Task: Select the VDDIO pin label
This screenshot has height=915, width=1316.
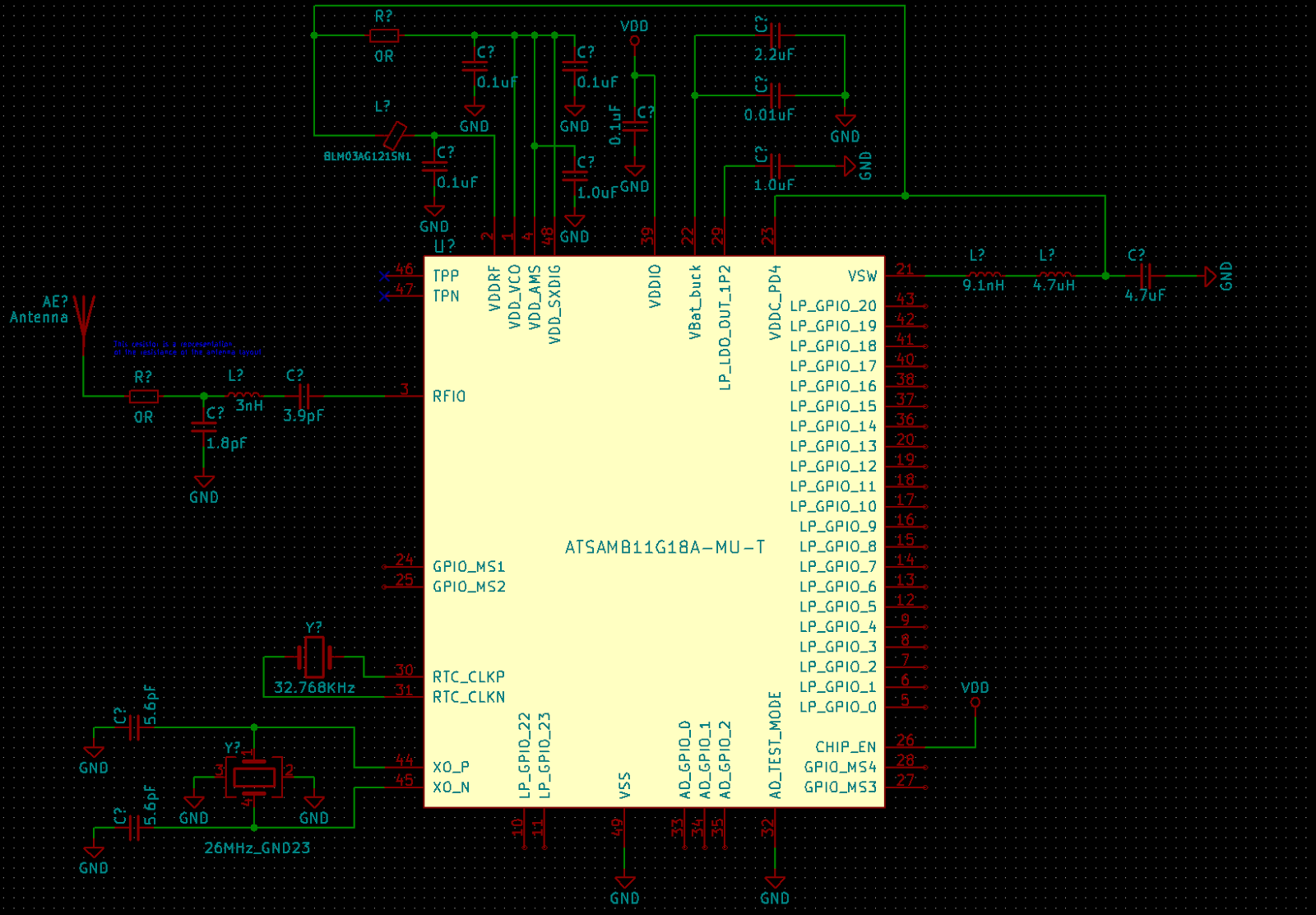Action: 655,286
